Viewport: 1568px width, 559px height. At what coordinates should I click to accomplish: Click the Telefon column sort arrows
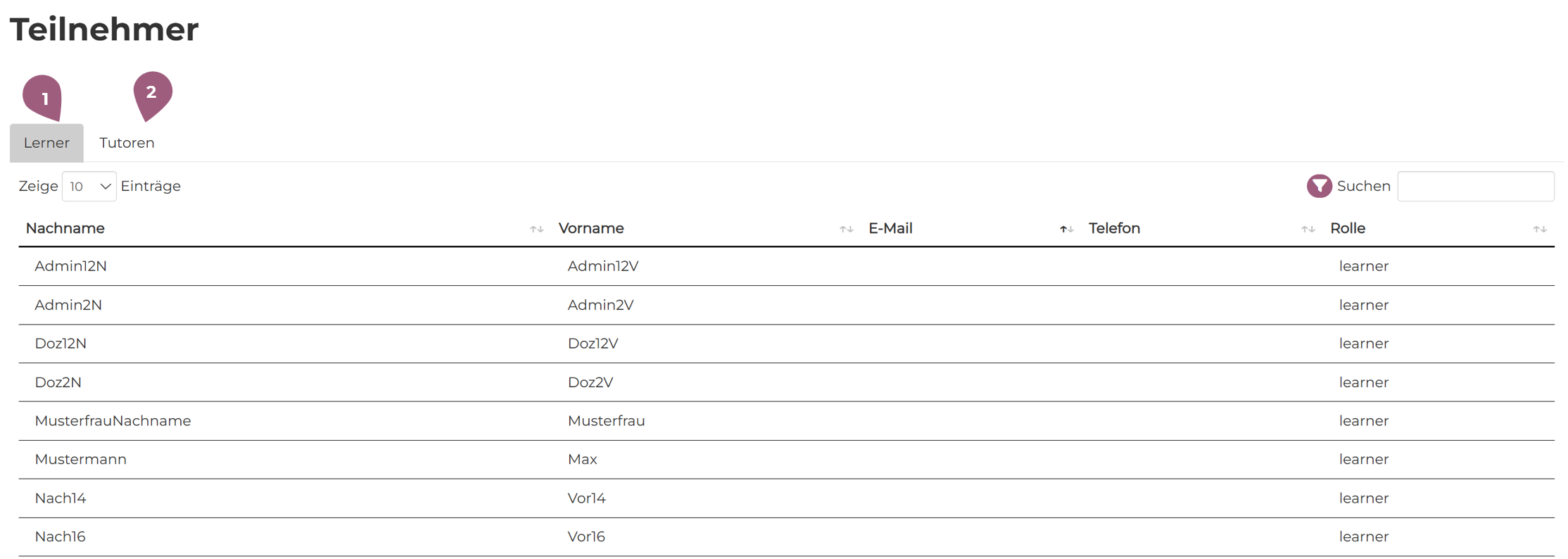coord(1308,229)
